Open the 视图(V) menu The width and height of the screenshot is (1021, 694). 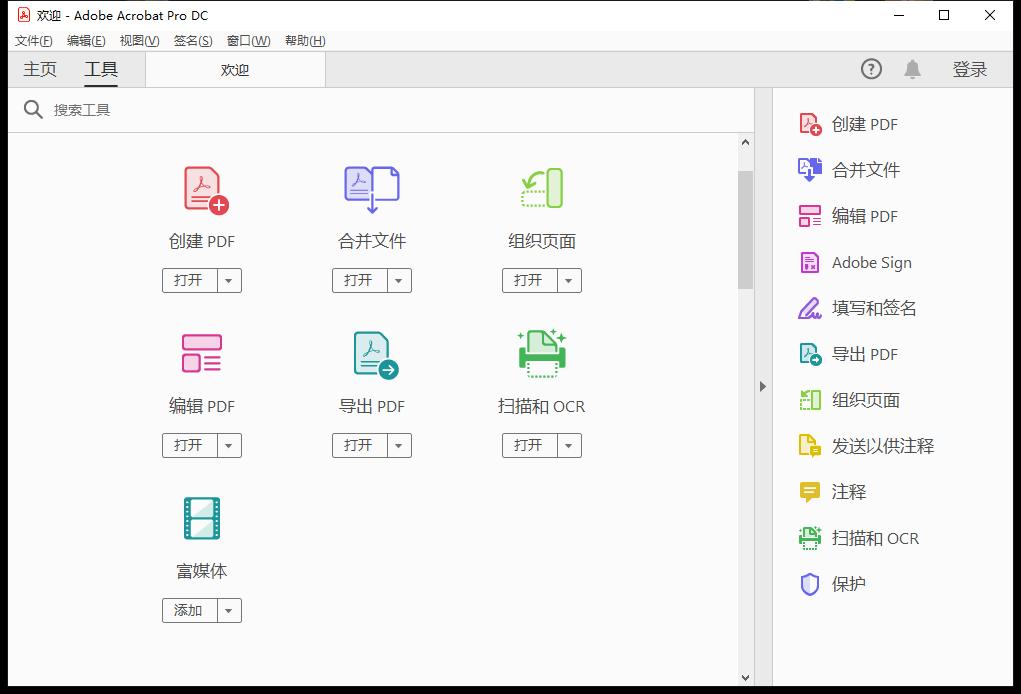point(139,40)
